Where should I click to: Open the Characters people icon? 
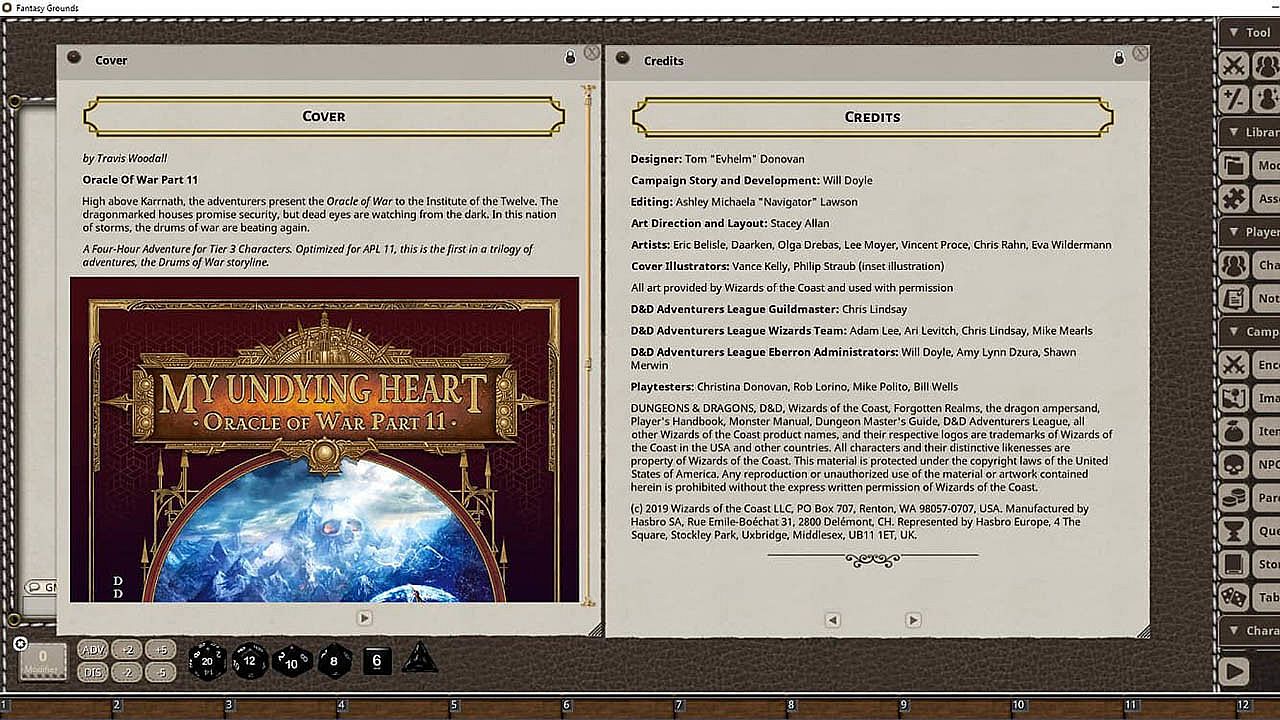(1235, 265)
